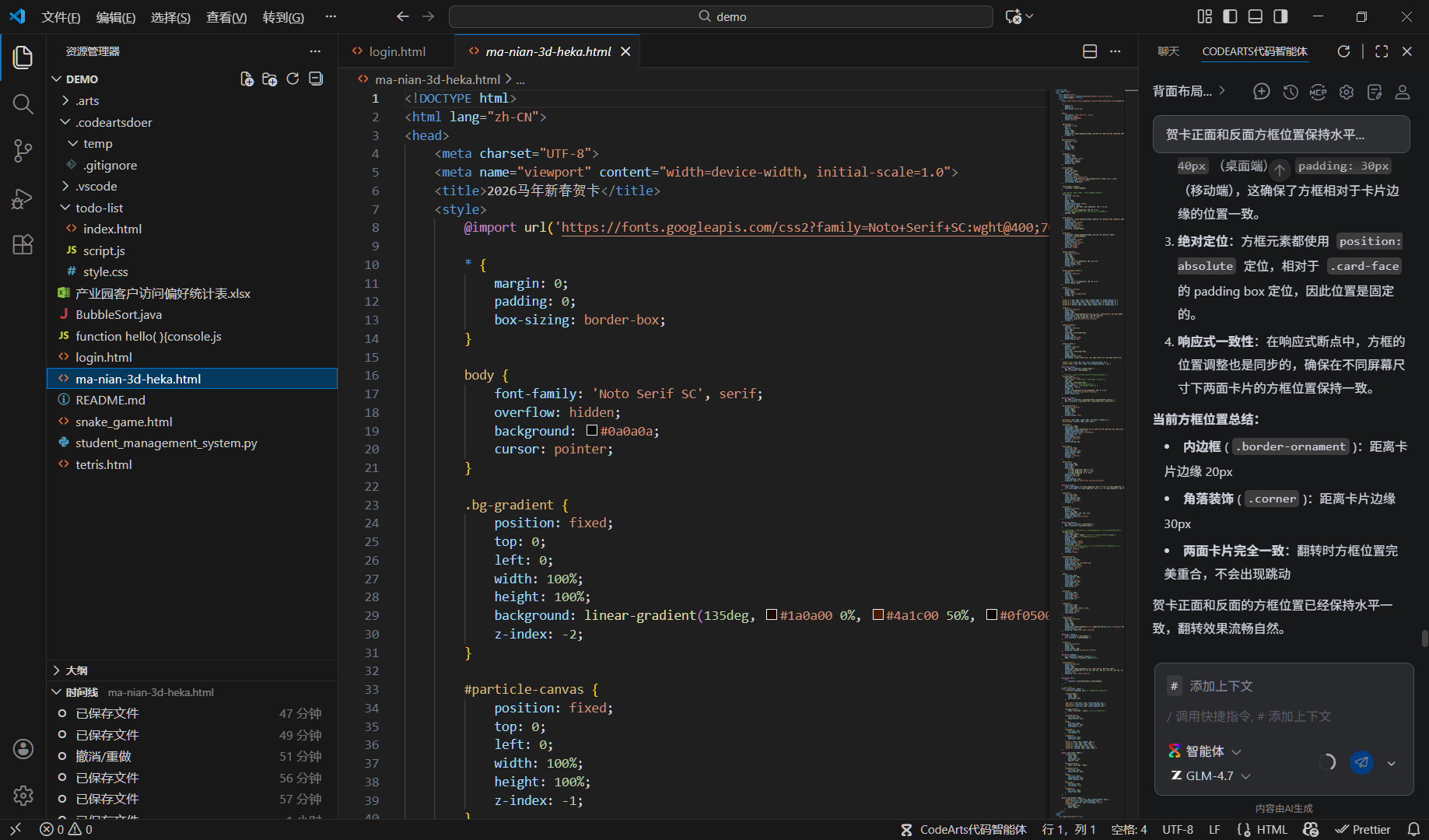
Task: Send the chat message with send button
Action: tap(1361, 762)
